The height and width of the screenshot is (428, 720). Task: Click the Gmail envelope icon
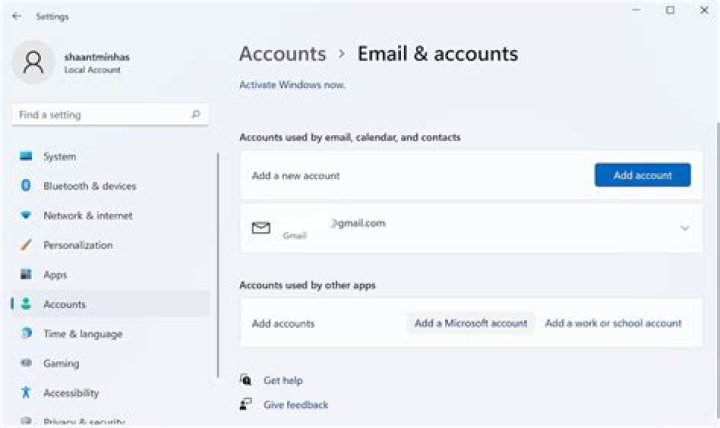coord(261,228)
